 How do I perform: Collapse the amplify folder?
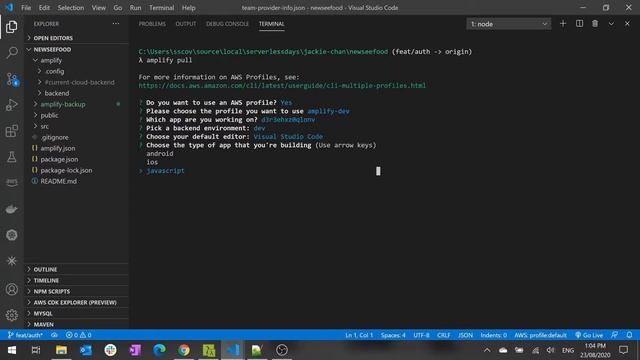coord(77,60)
